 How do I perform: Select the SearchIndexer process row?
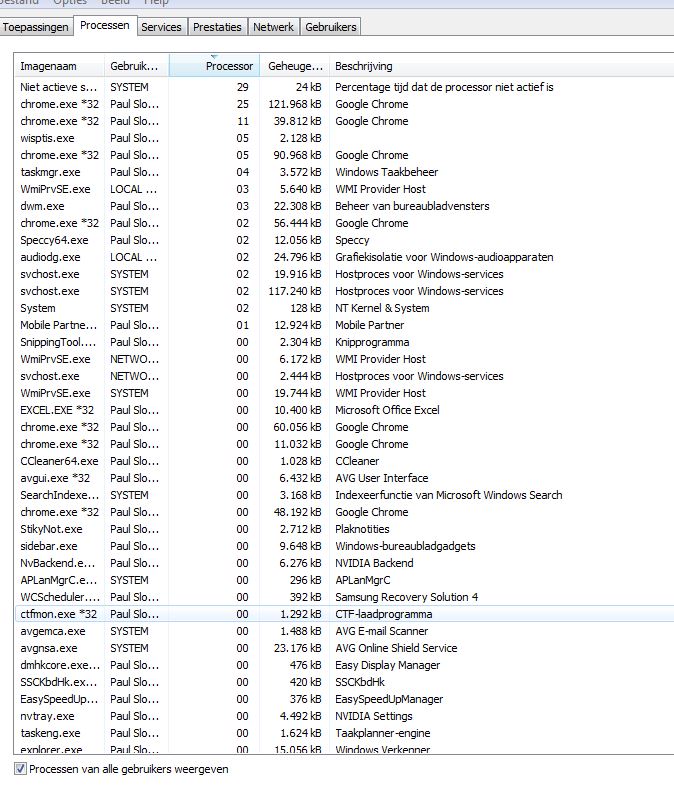344,495
